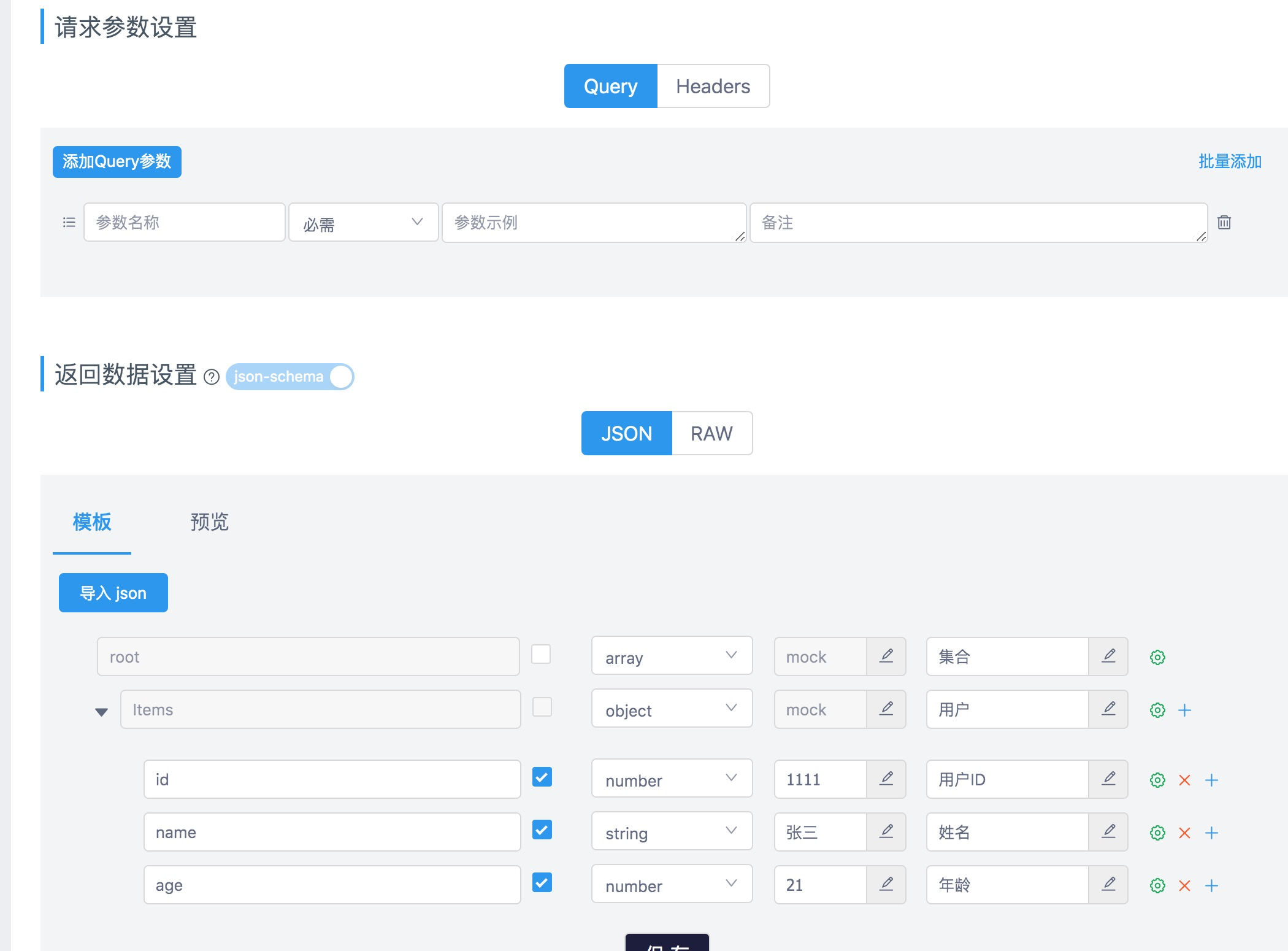Edit the mock value of id field

[x=886, y=779]
